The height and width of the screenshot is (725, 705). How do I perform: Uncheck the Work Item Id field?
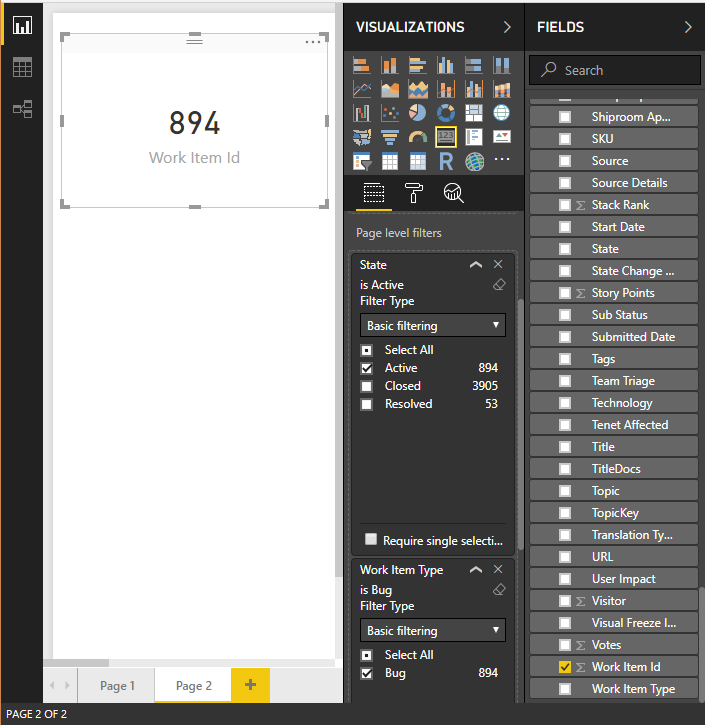click(x=565, y=667)
